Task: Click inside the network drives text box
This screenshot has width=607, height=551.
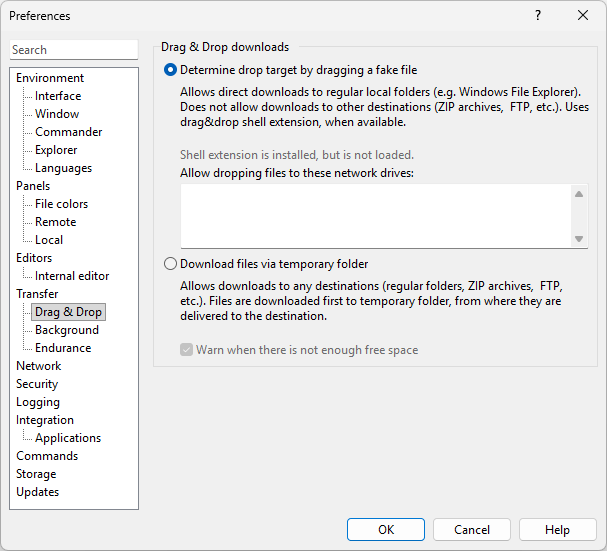Action: [375, 215]
